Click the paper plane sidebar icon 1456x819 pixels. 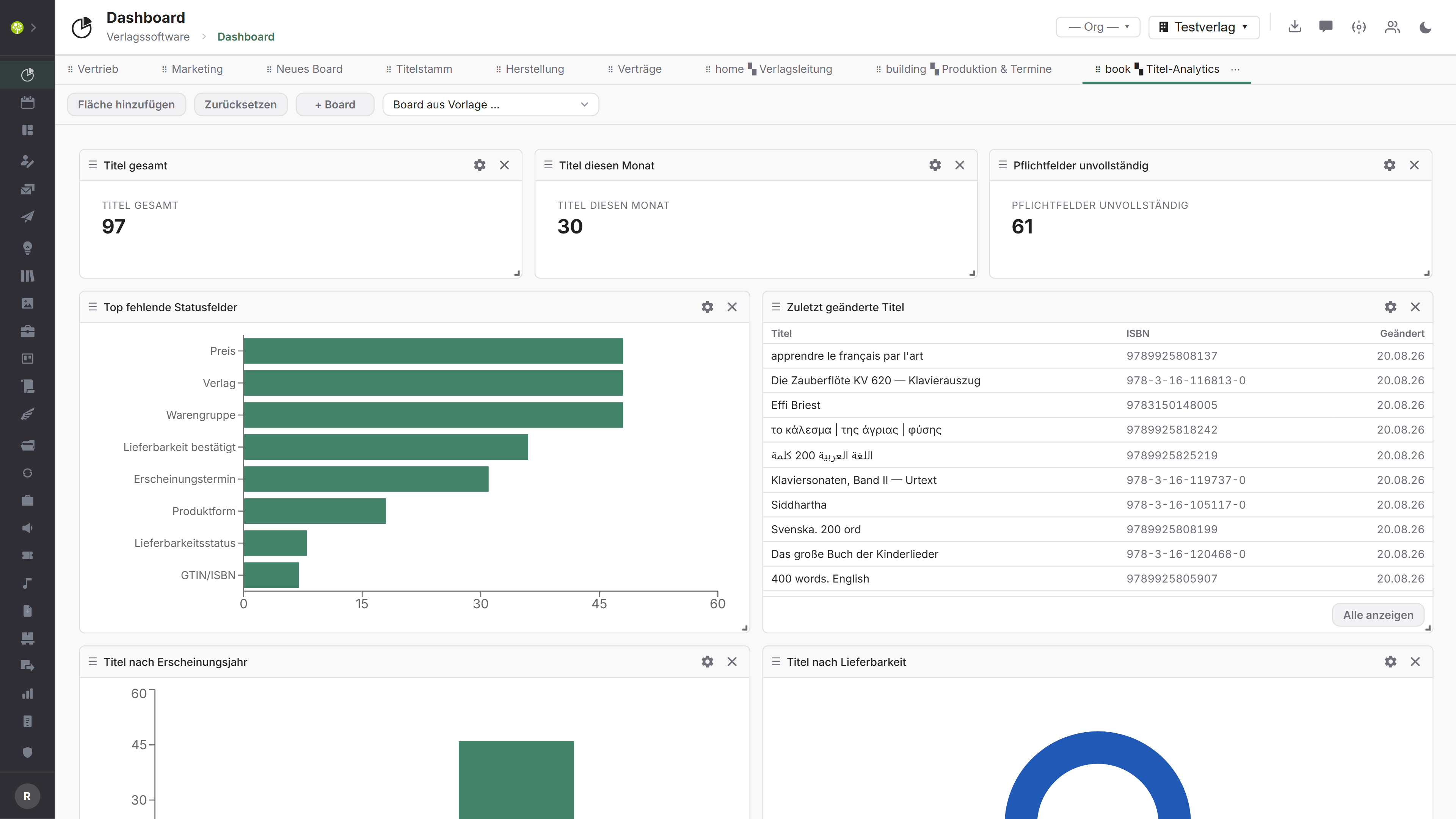click(x=27, y=217)
